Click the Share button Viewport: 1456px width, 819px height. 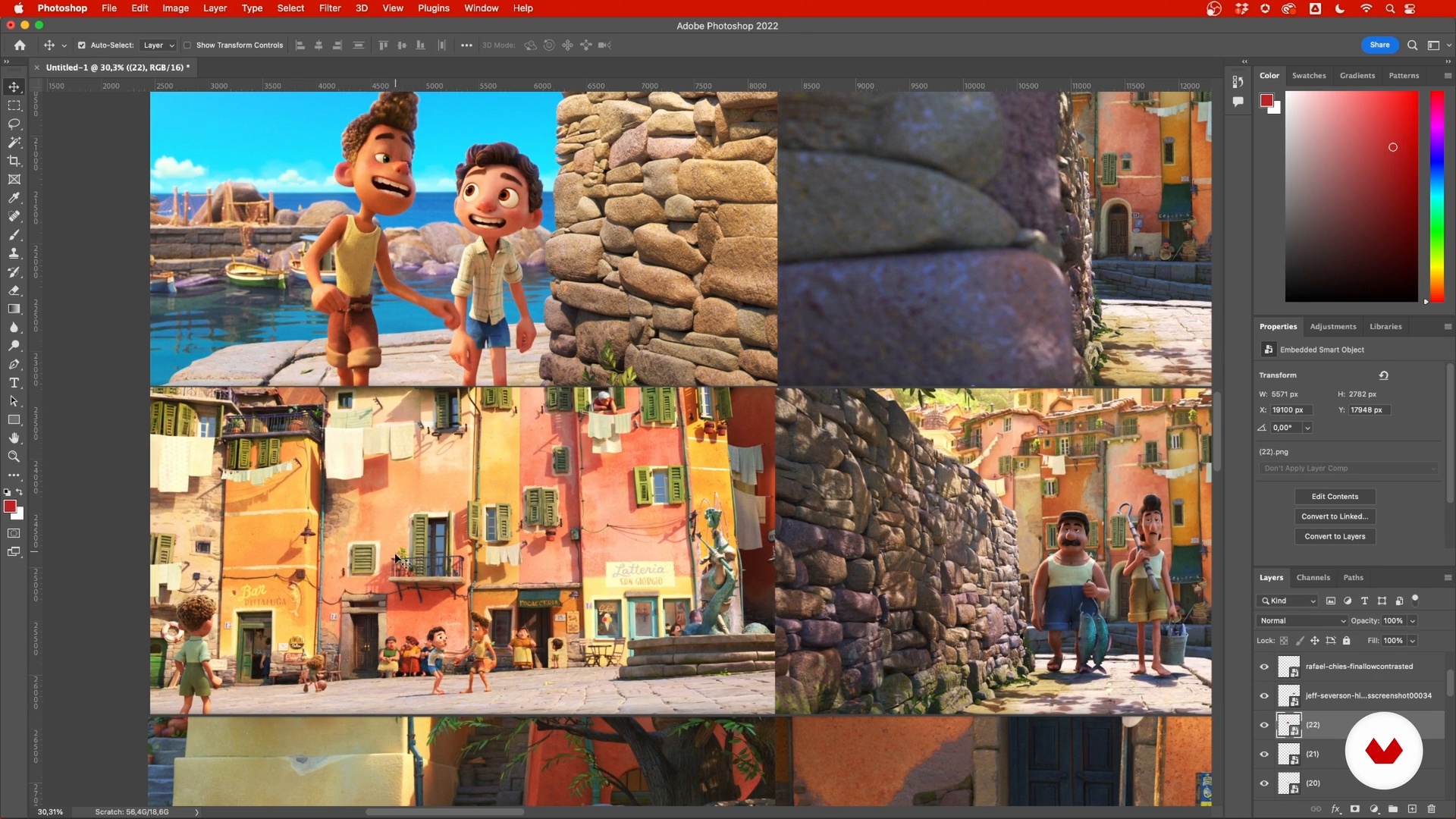1379,45
